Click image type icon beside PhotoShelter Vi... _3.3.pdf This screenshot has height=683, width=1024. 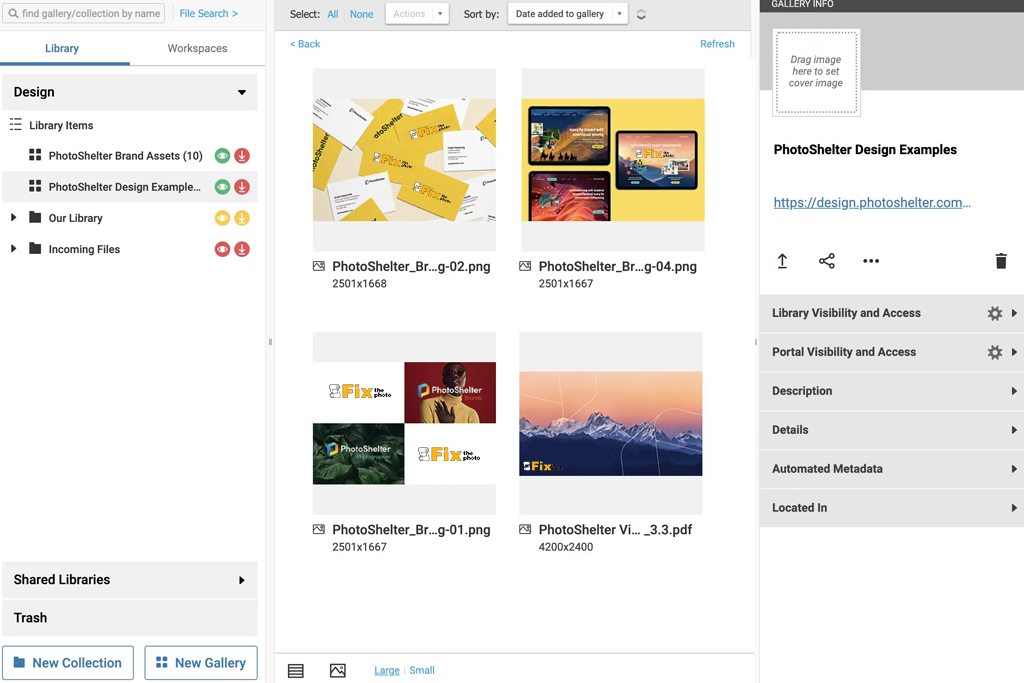[525, 530]
